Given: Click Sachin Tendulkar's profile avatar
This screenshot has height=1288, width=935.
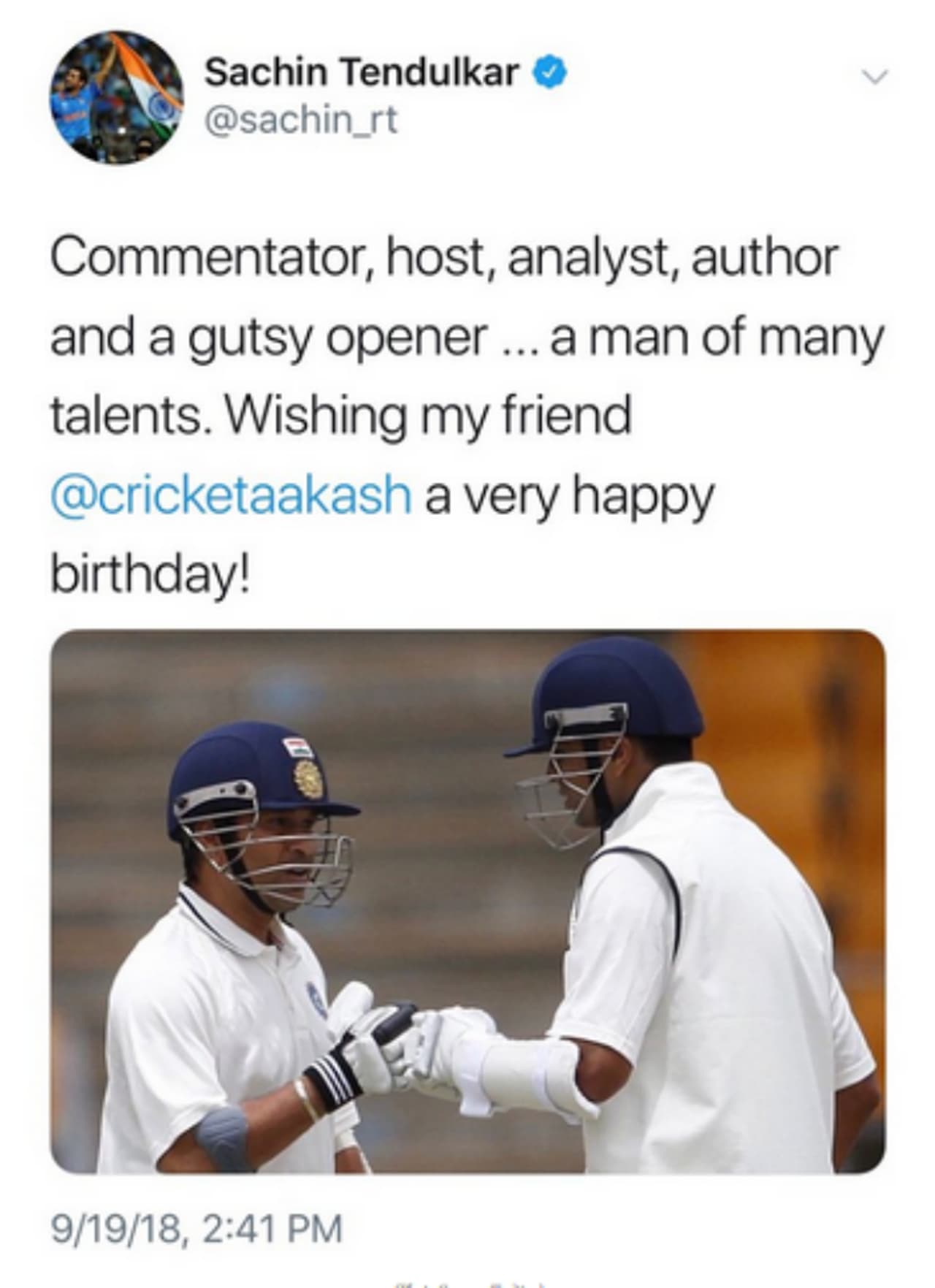Looking at the screenshot, I should point(116,97).
